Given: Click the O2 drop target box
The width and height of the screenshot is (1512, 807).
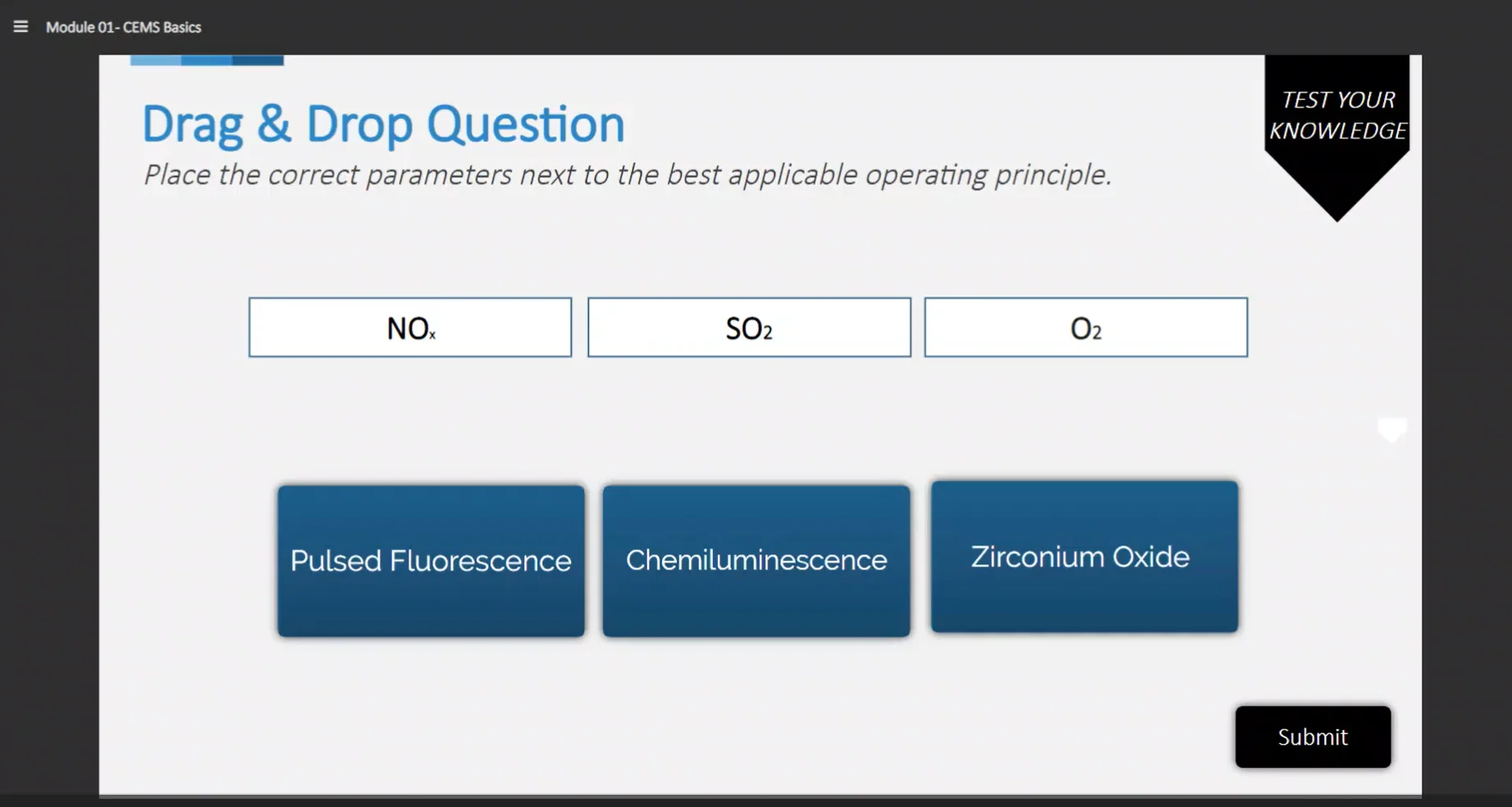Looking at the screenshot, I should (1085, 327).
